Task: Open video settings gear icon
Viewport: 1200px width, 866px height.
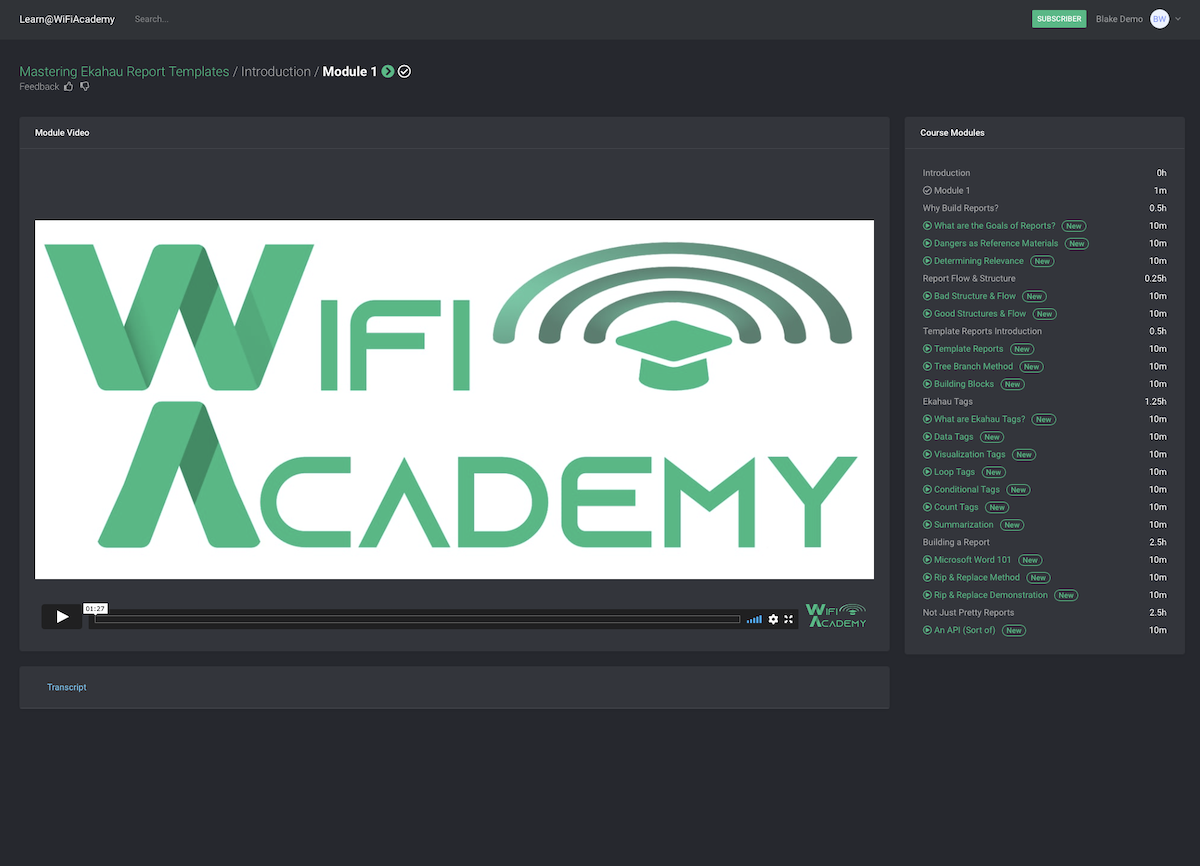Action: (773, 619)
